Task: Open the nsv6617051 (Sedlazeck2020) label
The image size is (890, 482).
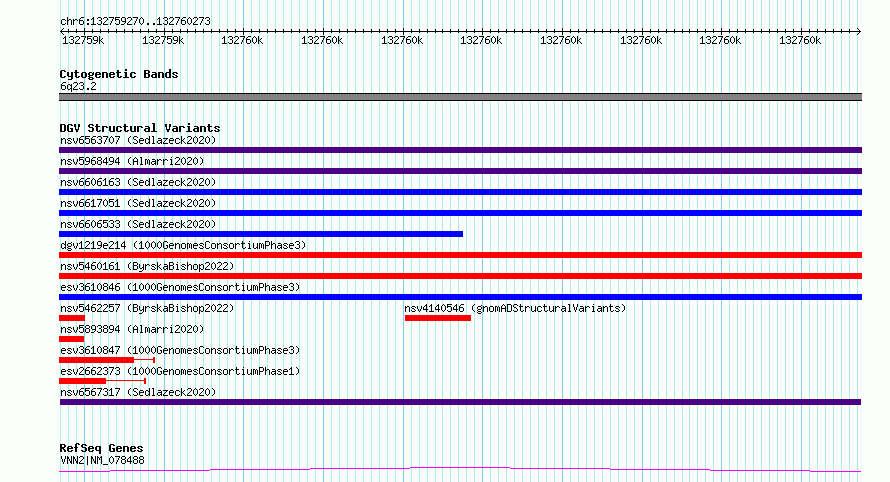Action: point(138,203)
